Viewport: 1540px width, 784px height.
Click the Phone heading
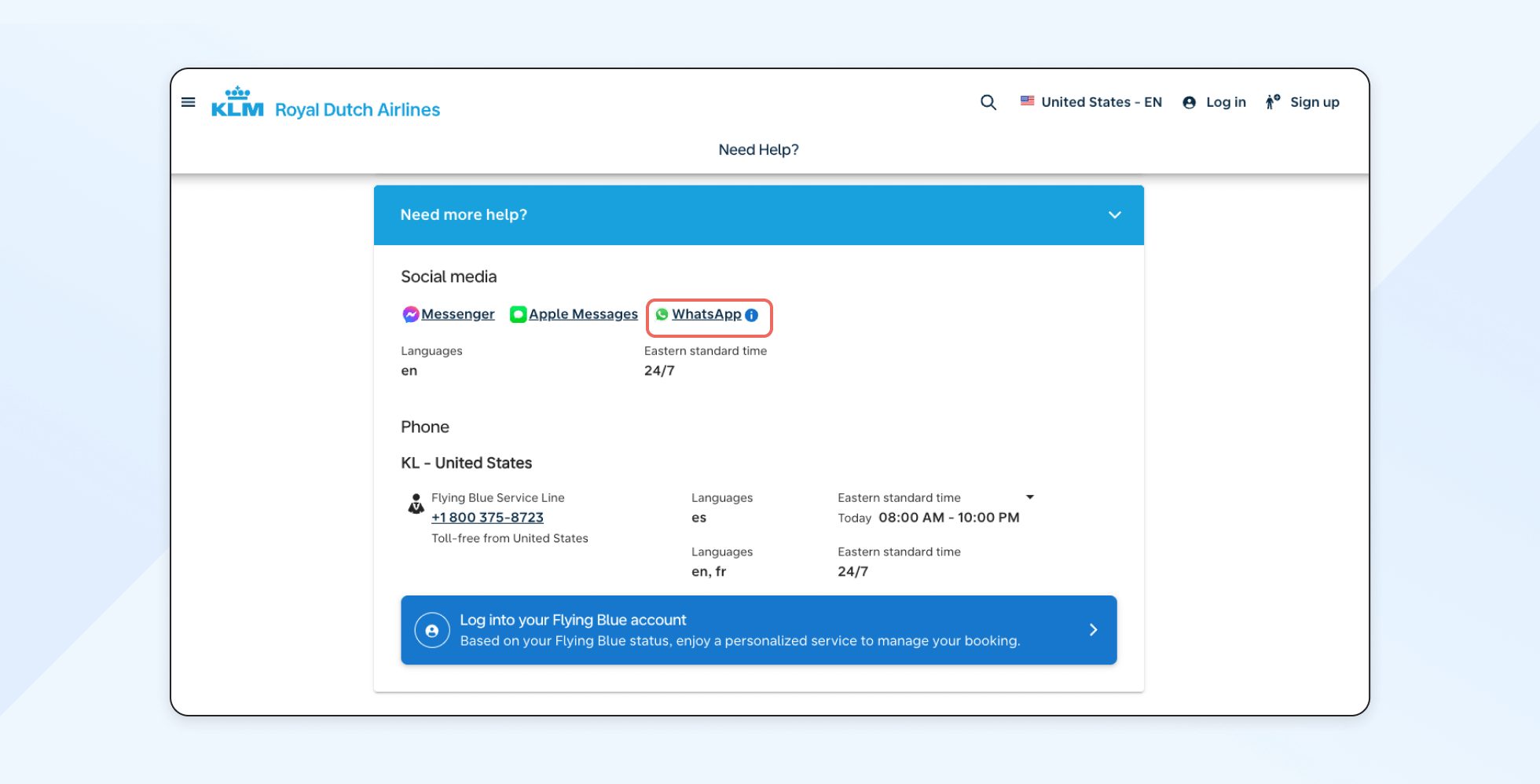click(x=425, y=427)
